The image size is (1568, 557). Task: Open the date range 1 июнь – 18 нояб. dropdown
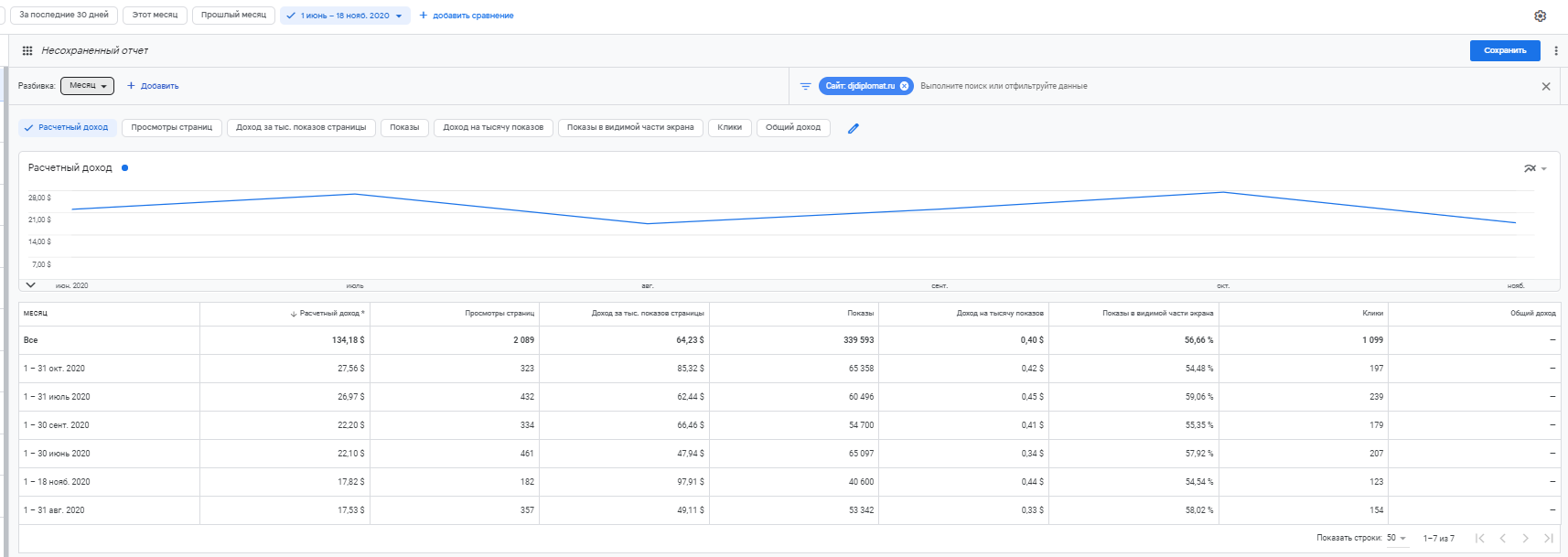click(345, 16)
